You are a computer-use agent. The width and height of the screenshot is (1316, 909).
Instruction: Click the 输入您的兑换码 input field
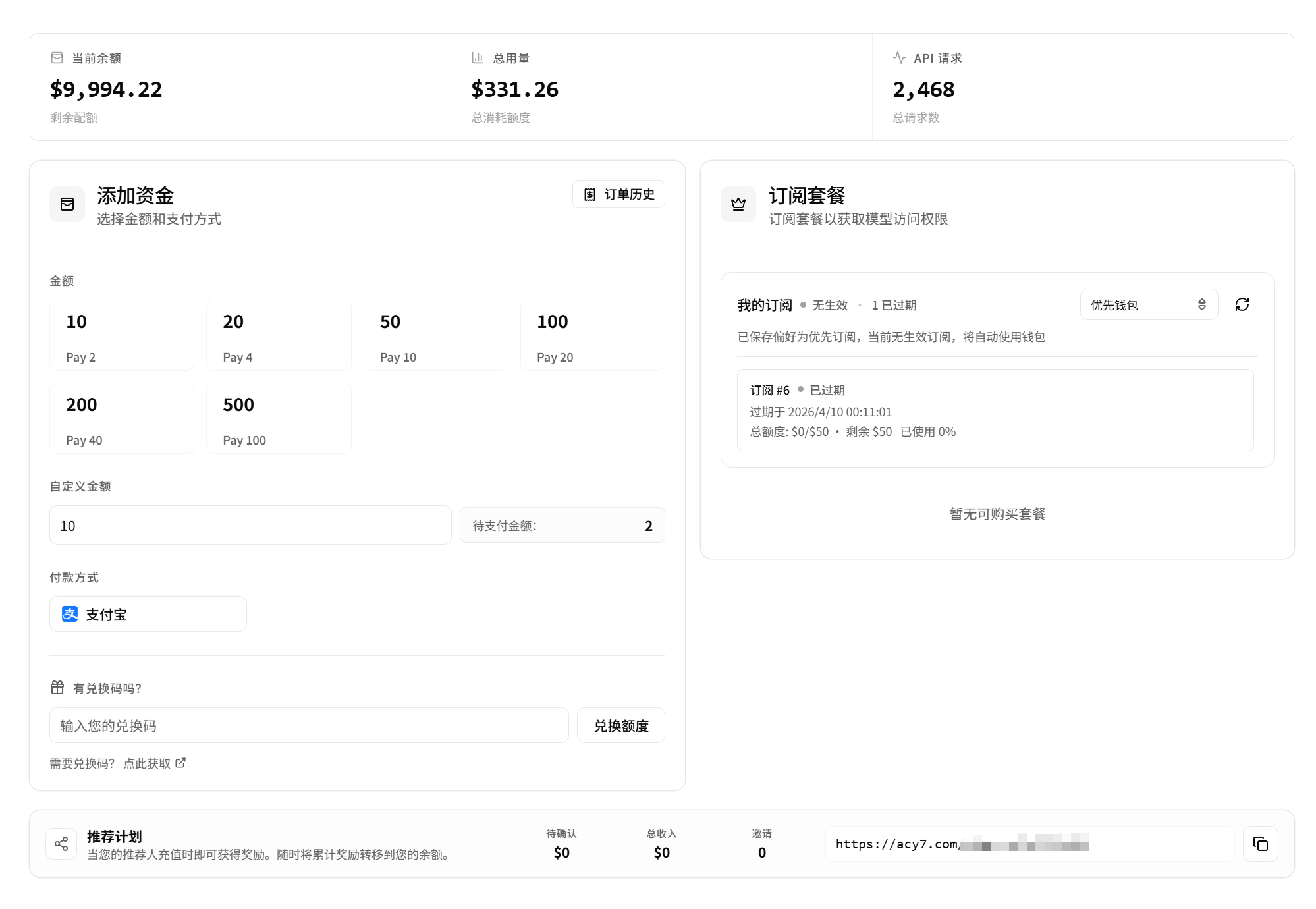tap(309, 725)
